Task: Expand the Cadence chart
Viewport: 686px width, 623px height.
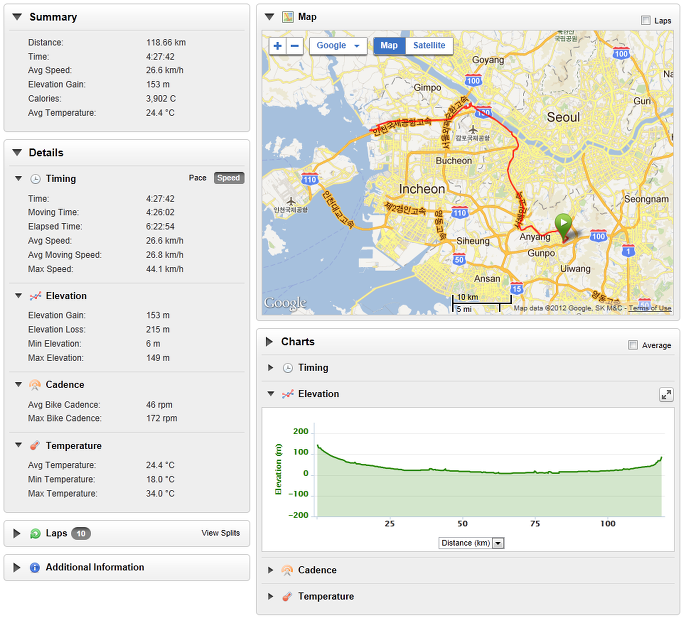Action: (x=270, y=570)
